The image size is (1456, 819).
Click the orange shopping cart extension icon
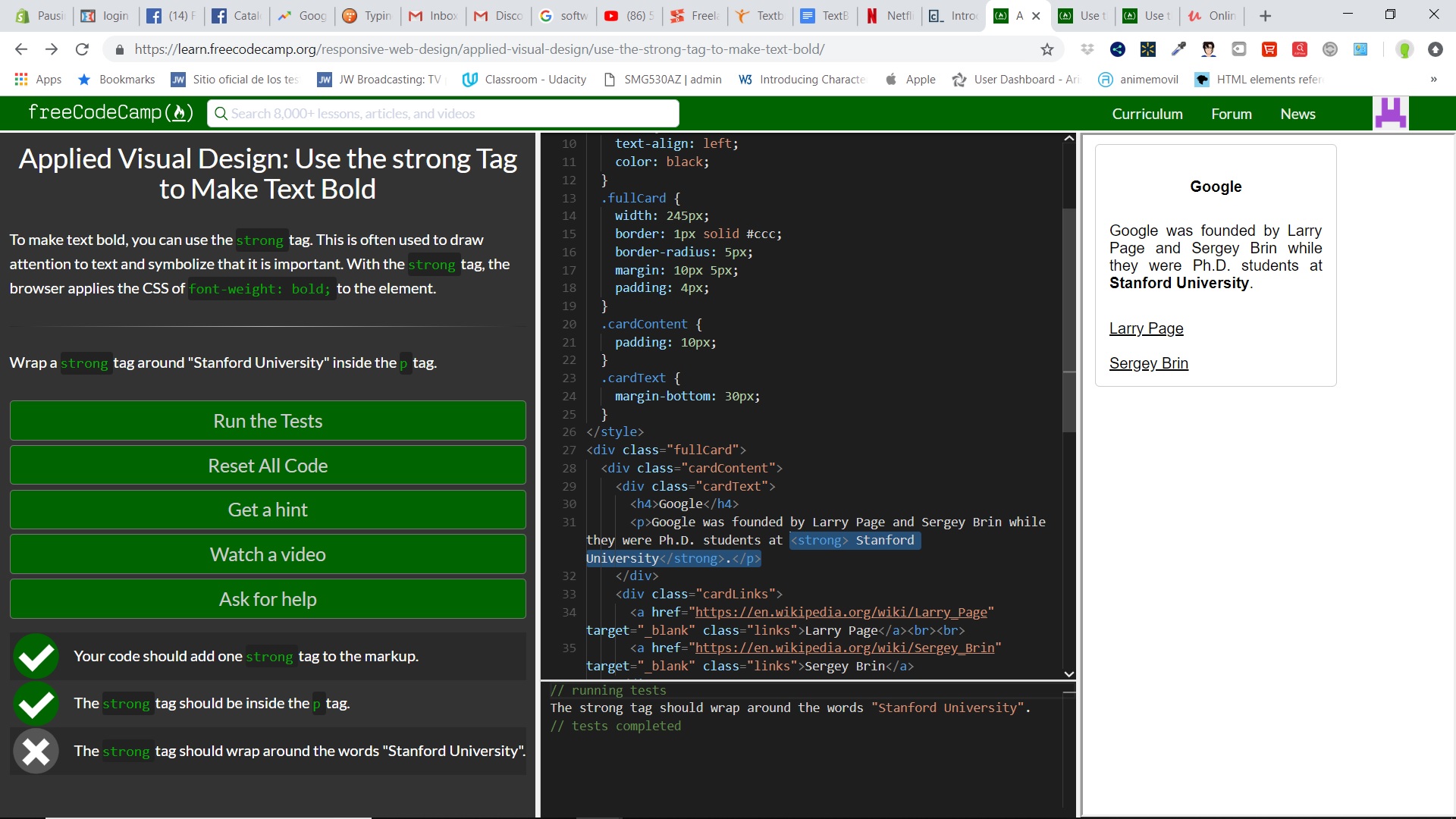click(1269, 49)
